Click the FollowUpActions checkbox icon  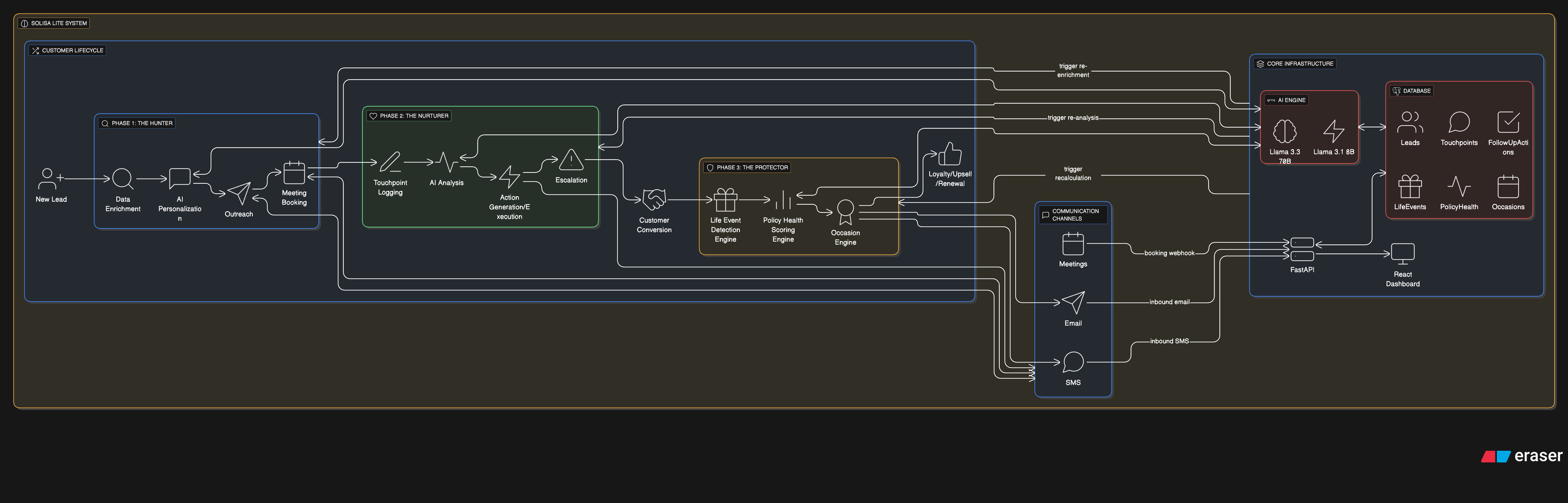point(1508,122)
